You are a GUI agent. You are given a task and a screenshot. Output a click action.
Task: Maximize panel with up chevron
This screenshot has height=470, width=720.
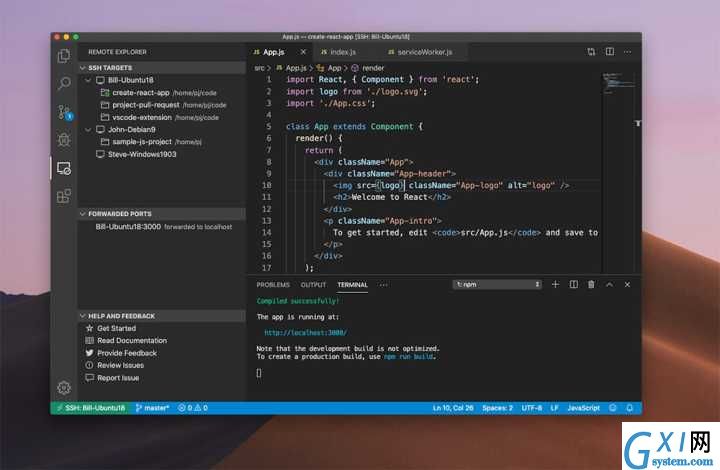click(x=609, y=285)
